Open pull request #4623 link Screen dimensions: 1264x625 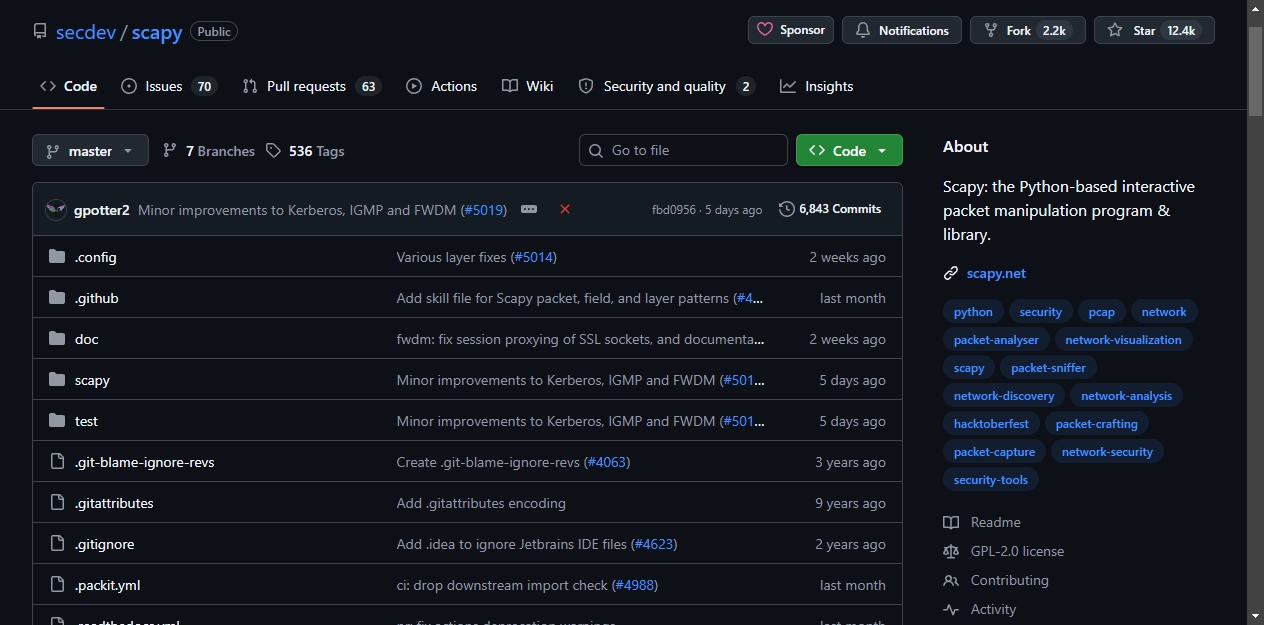click(654, 544)
